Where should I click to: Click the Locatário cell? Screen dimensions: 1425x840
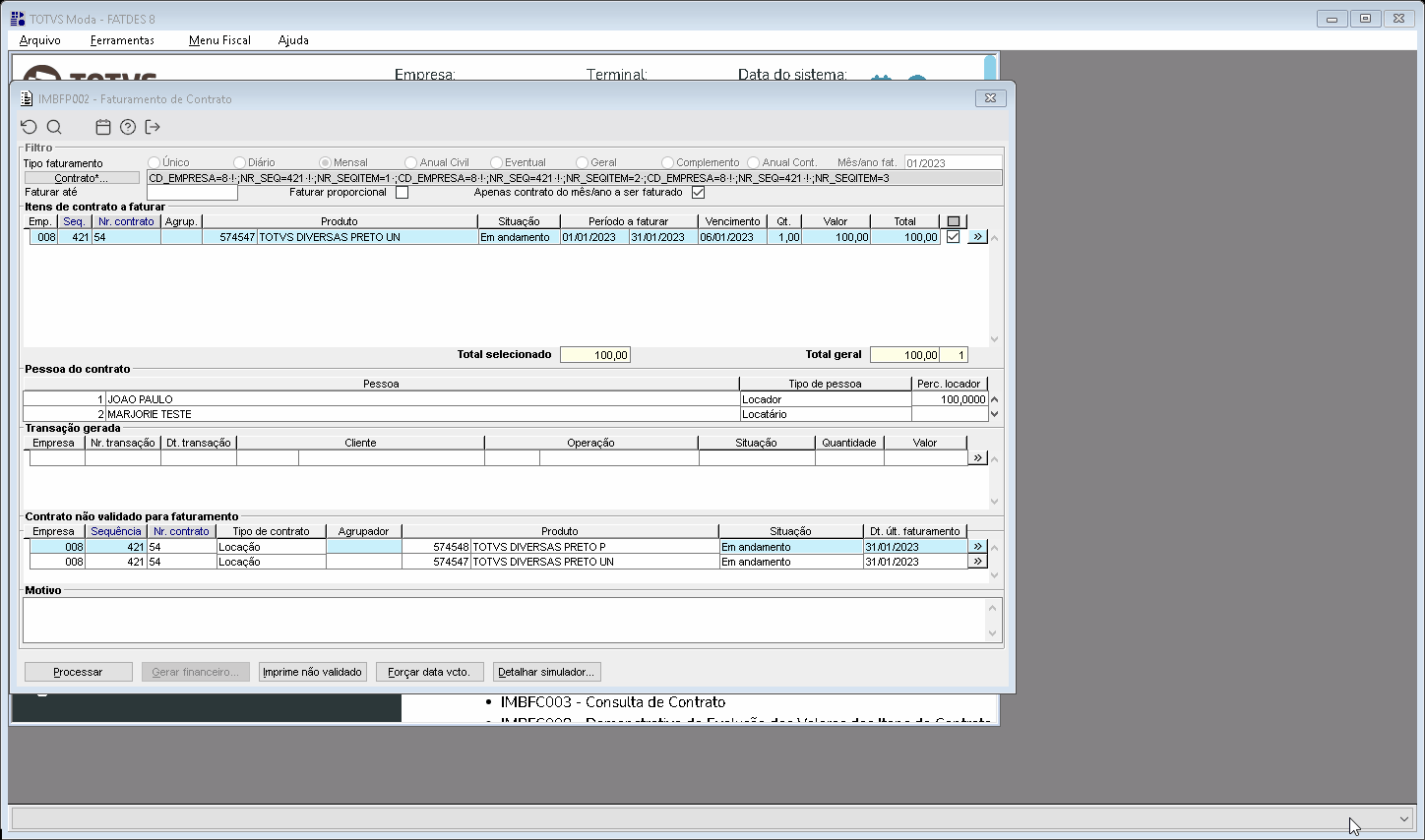[826, 414]
